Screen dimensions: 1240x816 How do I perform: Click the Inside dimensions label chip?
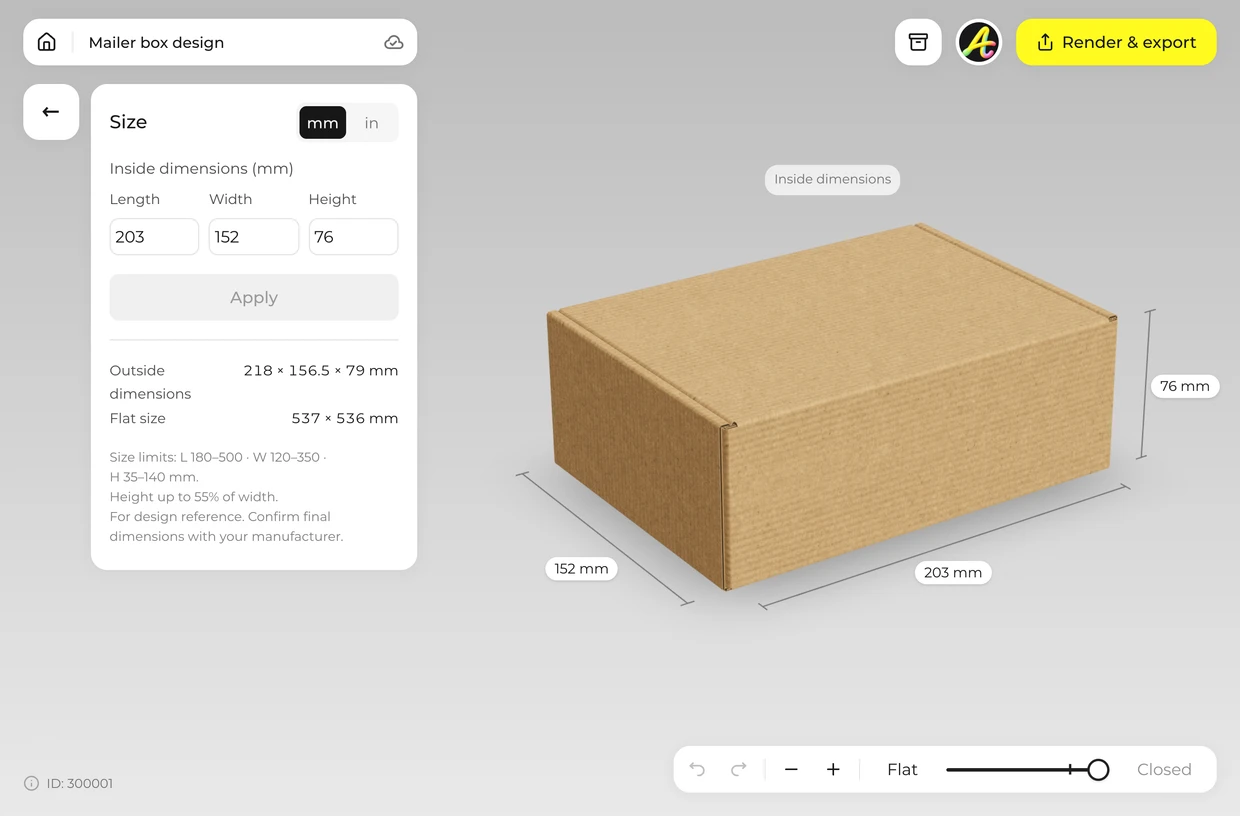pyautogui.click(x=832, y=179)
